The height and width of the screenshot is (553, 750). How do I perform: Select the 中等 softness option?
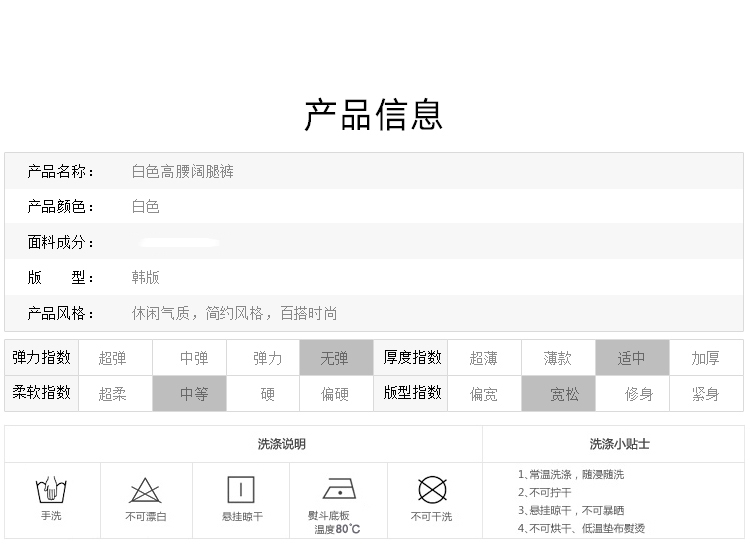pyautogui.click(x=194, y=394)
